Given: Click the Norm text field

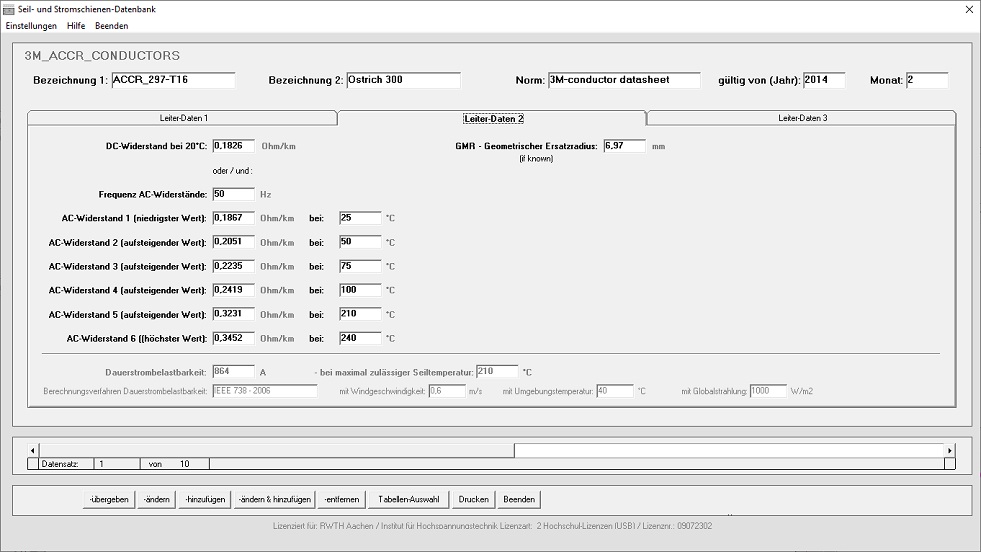Looking at the screenshot, I should click(x=624, y=80).
